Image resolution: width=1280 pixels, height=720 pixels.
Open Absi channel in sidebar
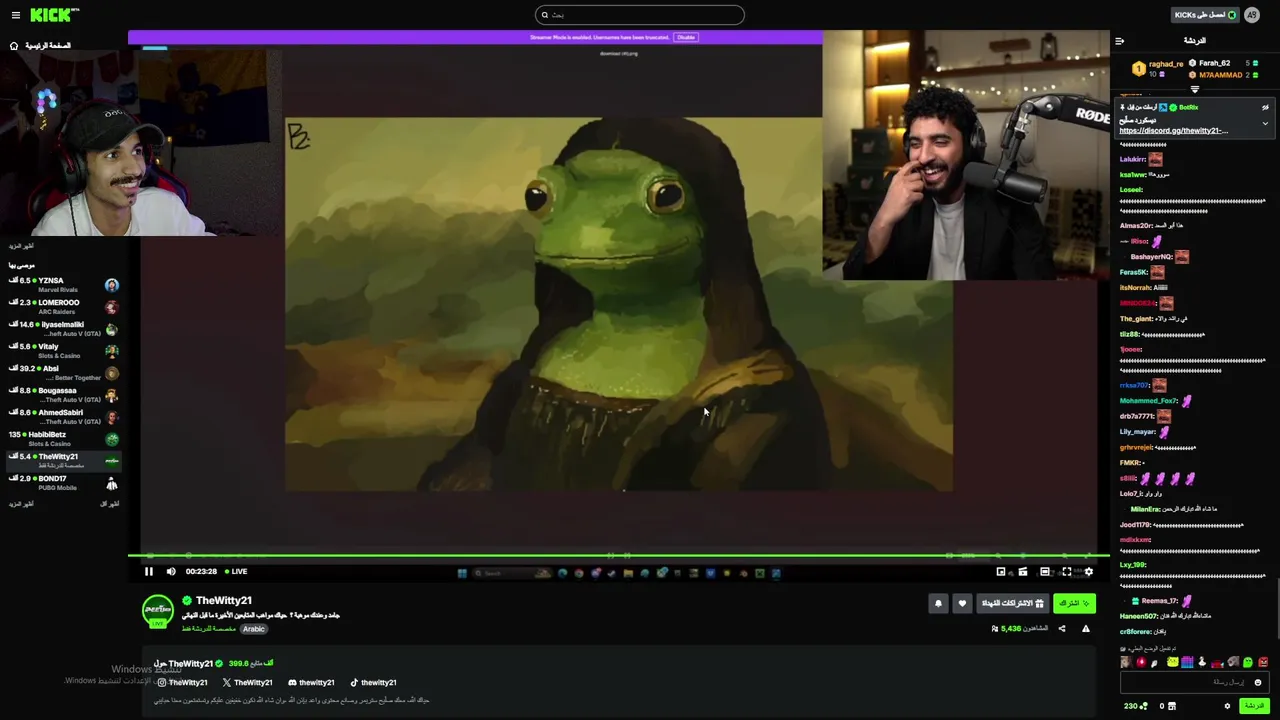click(x=63, y=373)
